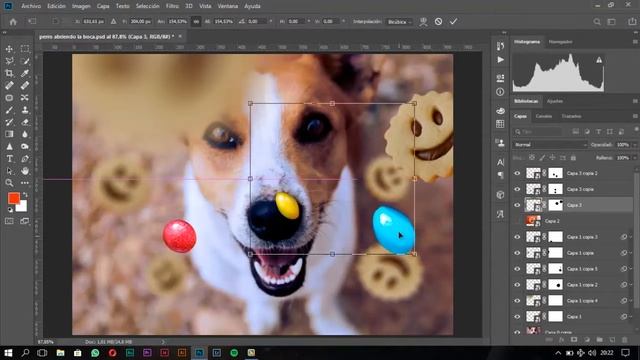Select the Eraser tool

tap(25, 122)
